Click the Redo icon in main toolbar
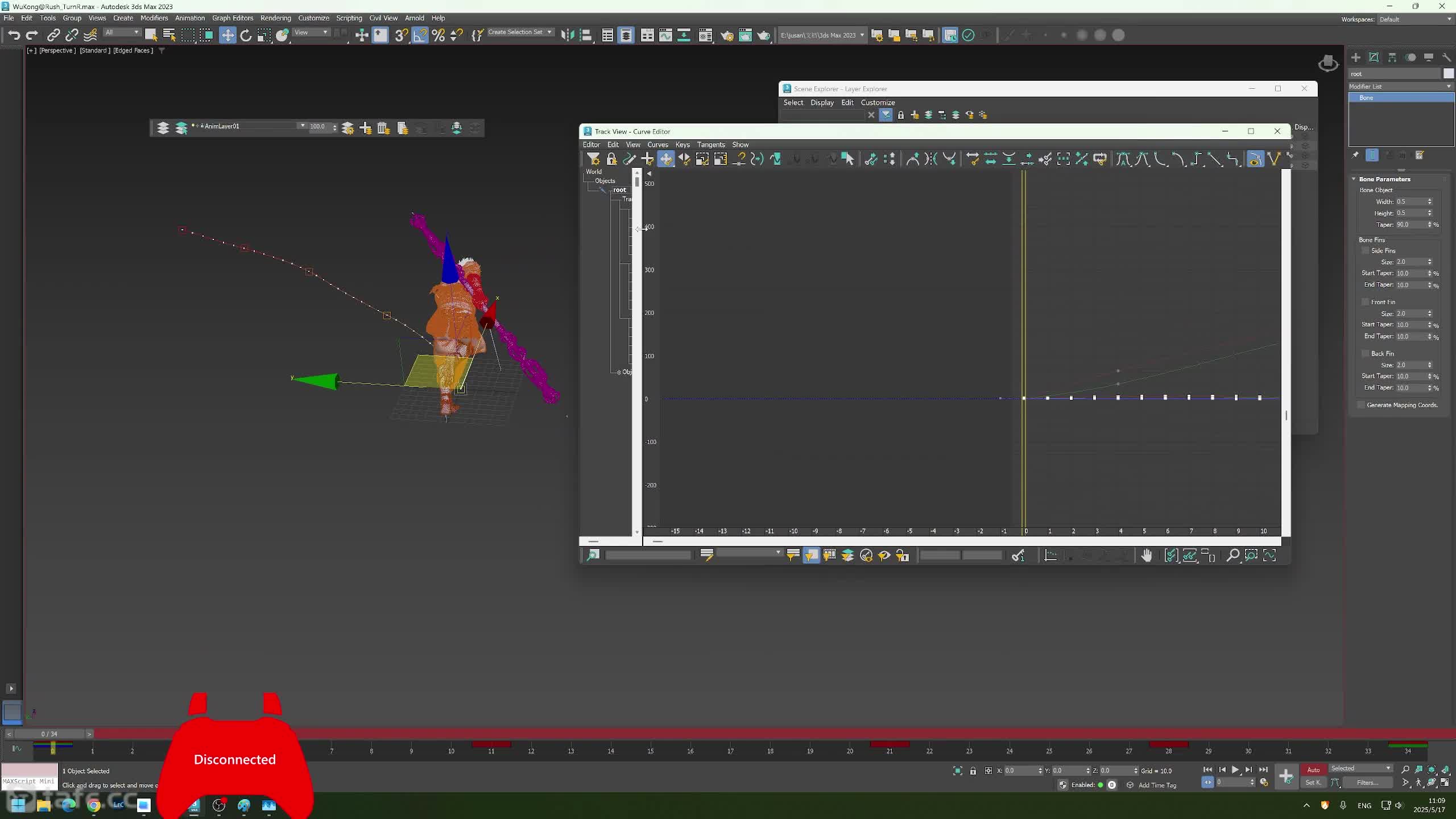The width and height of the screenshot is (1456, 819). [32, 35]
